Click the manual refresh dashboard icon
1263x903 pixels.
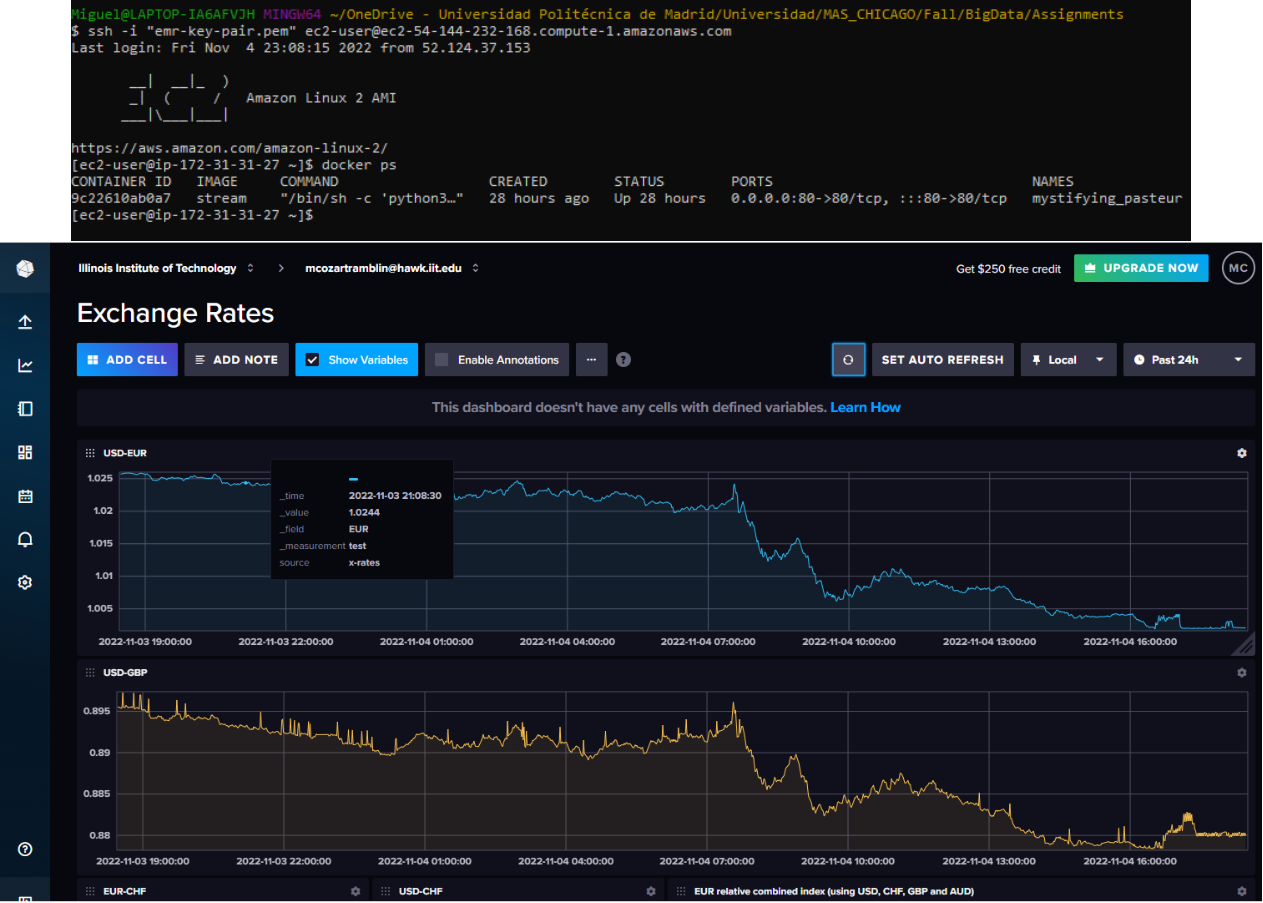[x=848, y=360]
